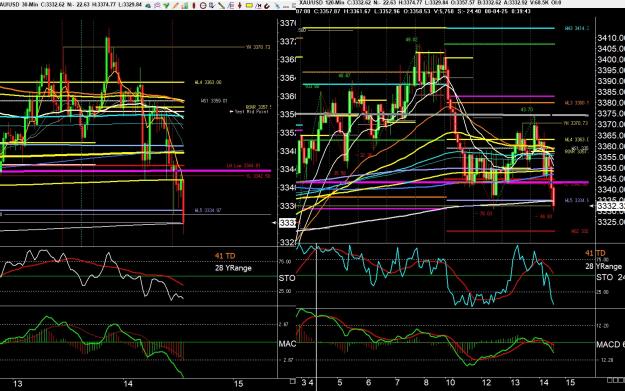Click date 10 on right chart axis

click(450, 383)
